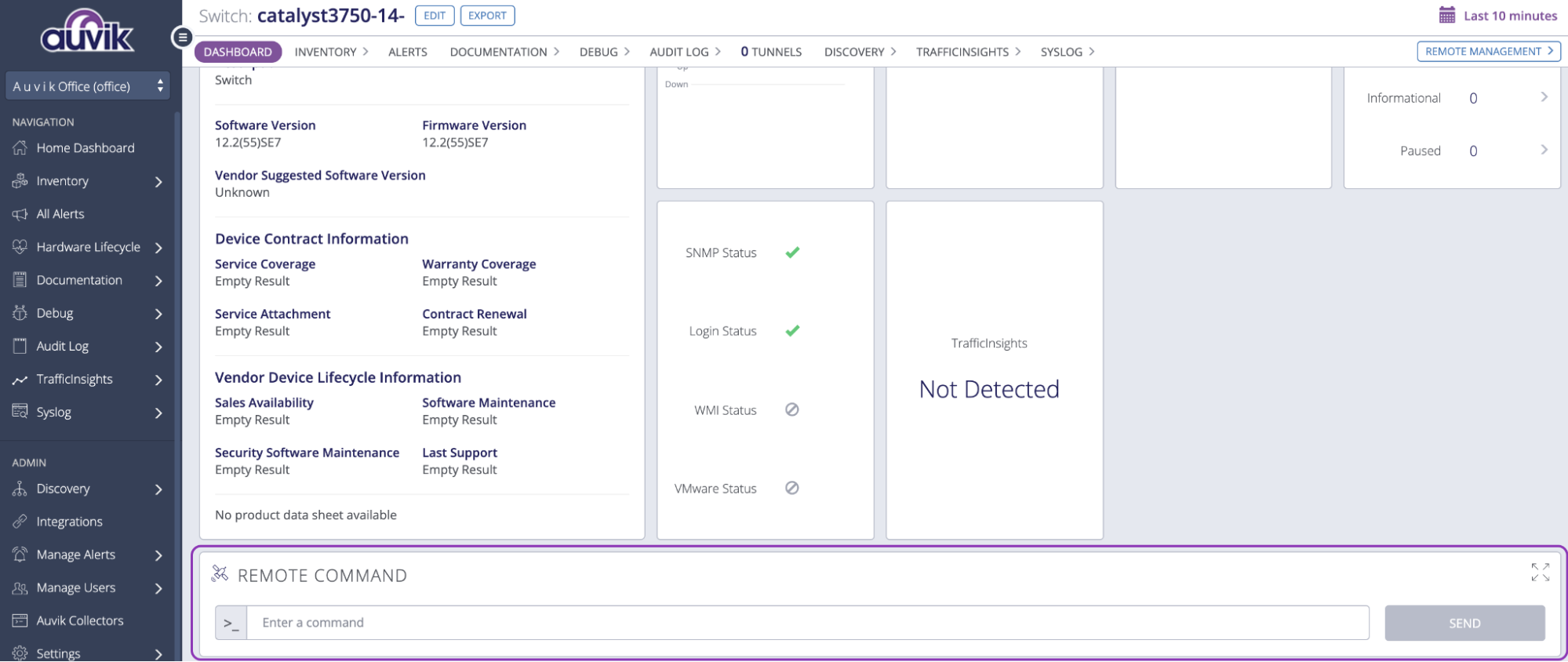This screenshot has width=1568, height=662.
Task: Expand the Discovery sidebar chevron
Action: pos(158,489)
